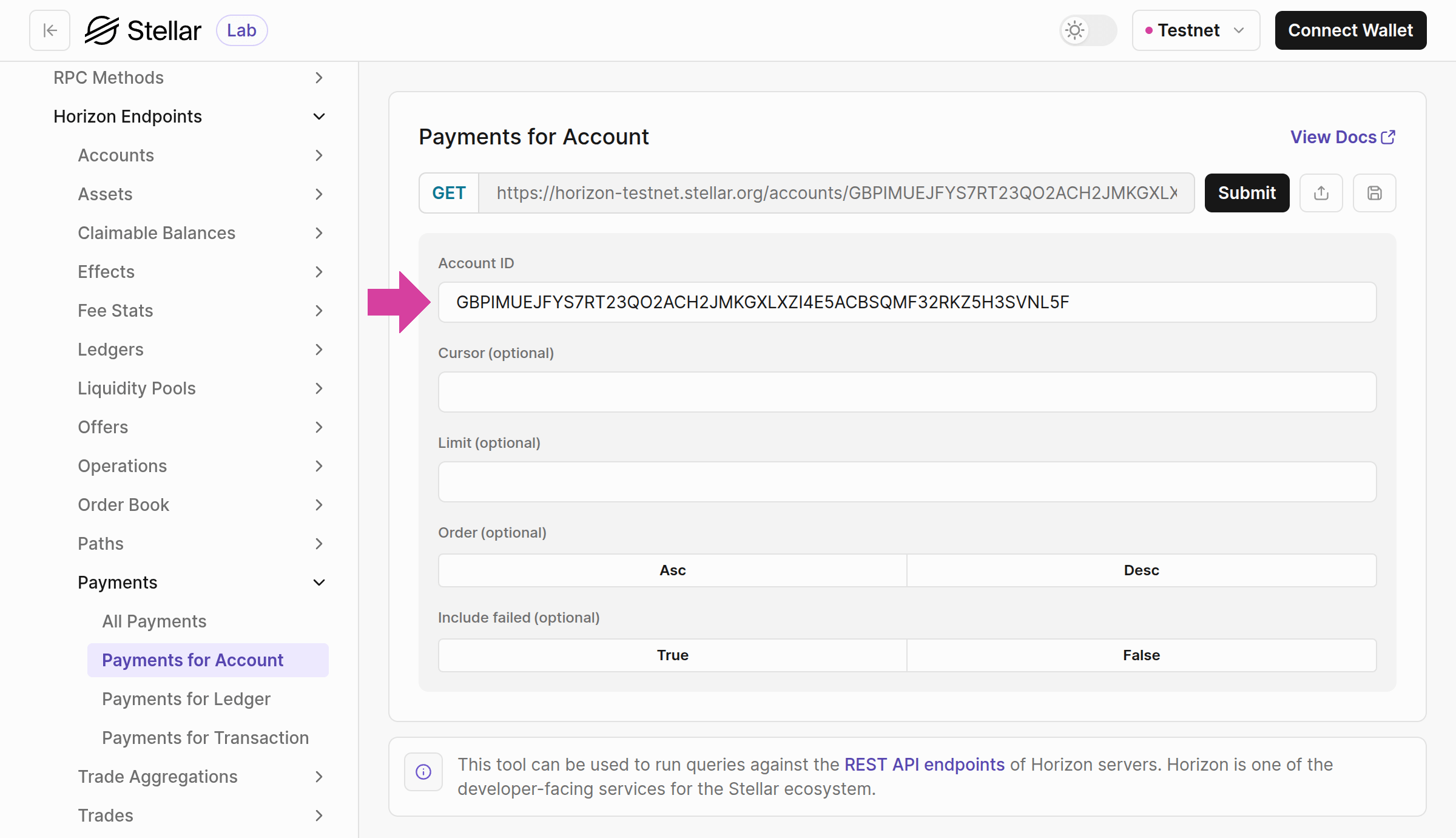Open the All Payments page
This screenshot has height=838, width=1456.
[154, 621]
